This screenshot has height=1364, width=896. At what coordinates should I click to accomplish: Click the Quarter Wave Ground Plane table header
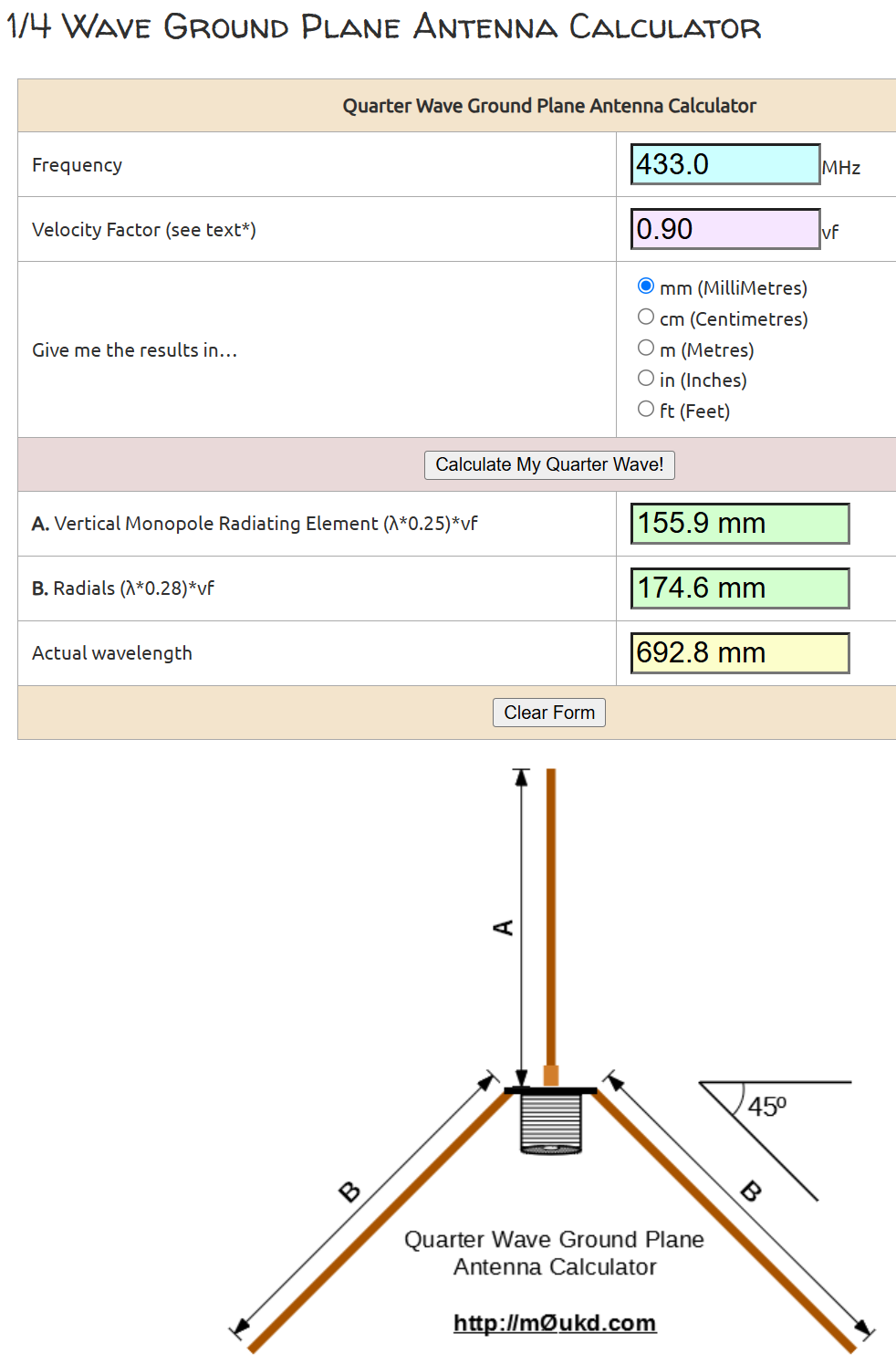548,106
